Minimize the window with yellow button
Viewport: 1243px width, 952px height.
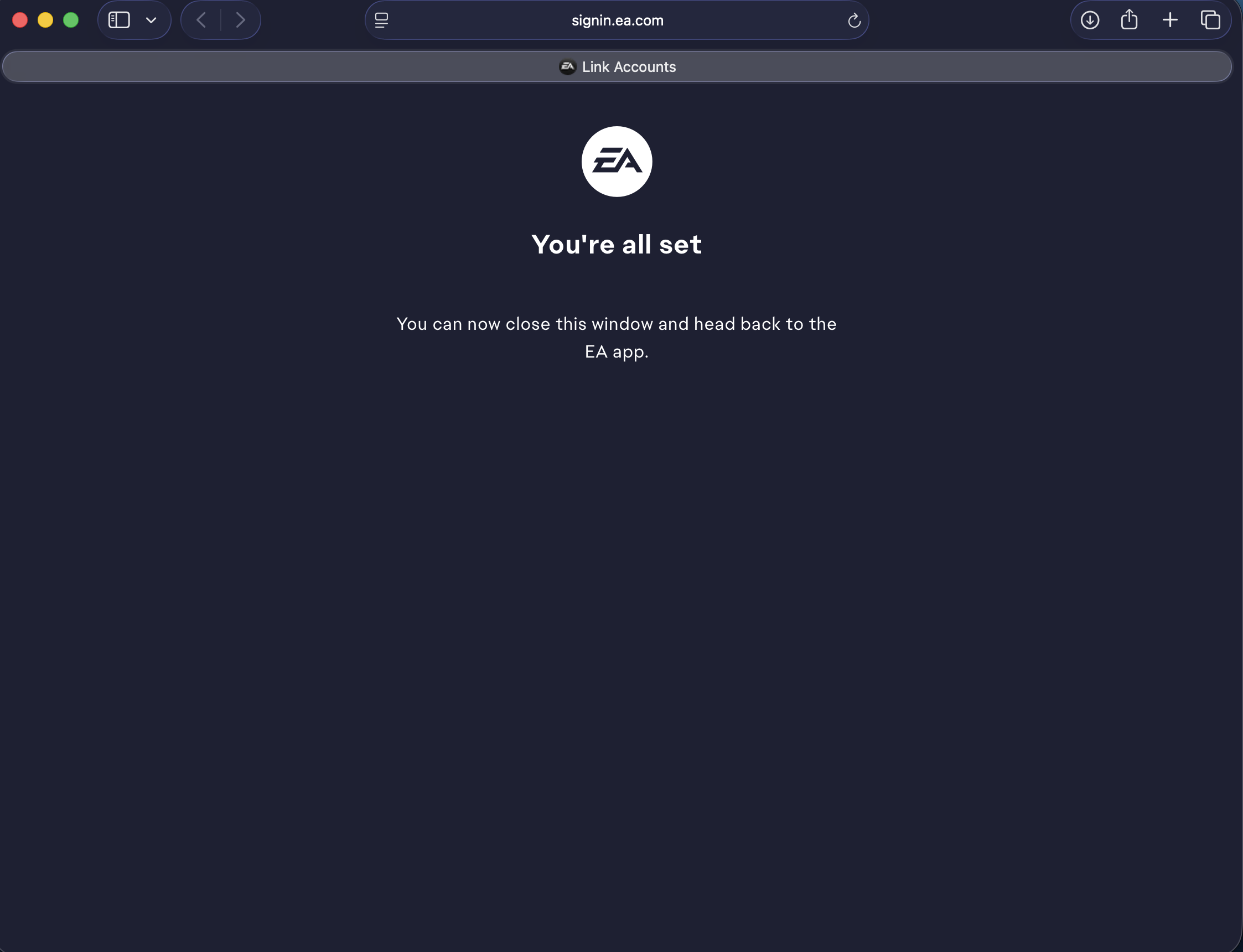click(x=45, y=20)
